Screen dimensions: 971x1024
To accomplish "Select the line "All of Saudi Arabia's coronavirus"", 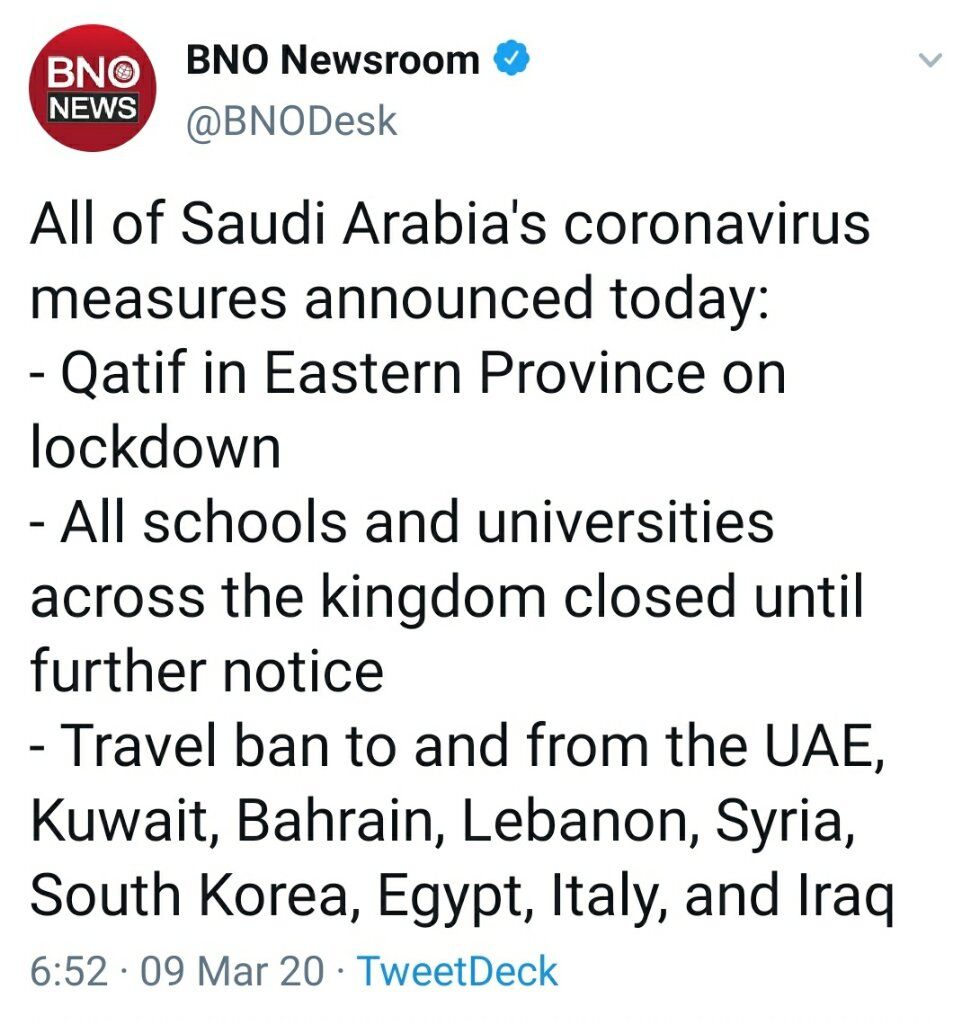I will click(450, 224).
